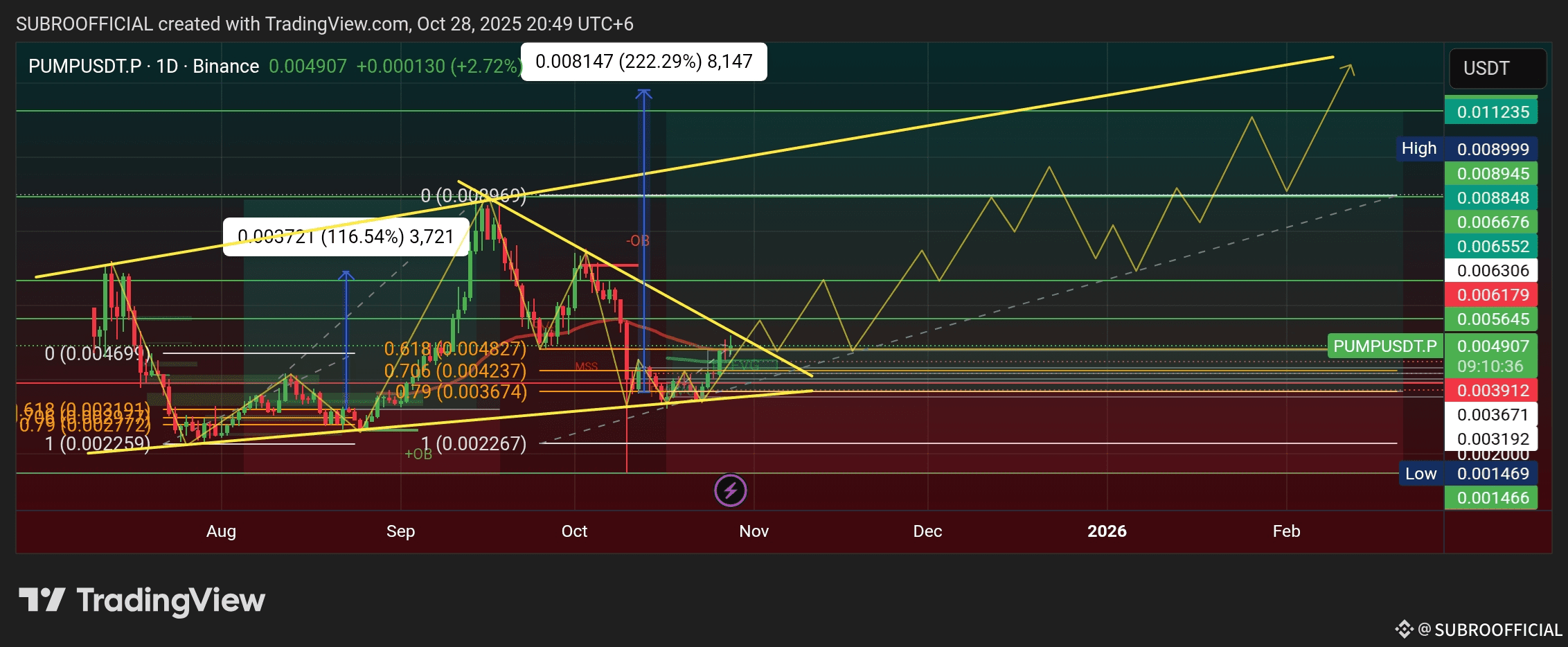The image size is (1568, 647).
Task: Click the 2026 label on time axis
Action: tap(1107, 531)
